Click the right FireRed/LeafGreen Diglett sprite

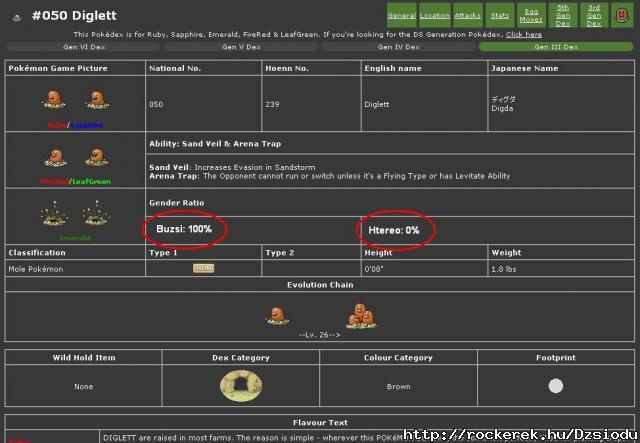97,157
